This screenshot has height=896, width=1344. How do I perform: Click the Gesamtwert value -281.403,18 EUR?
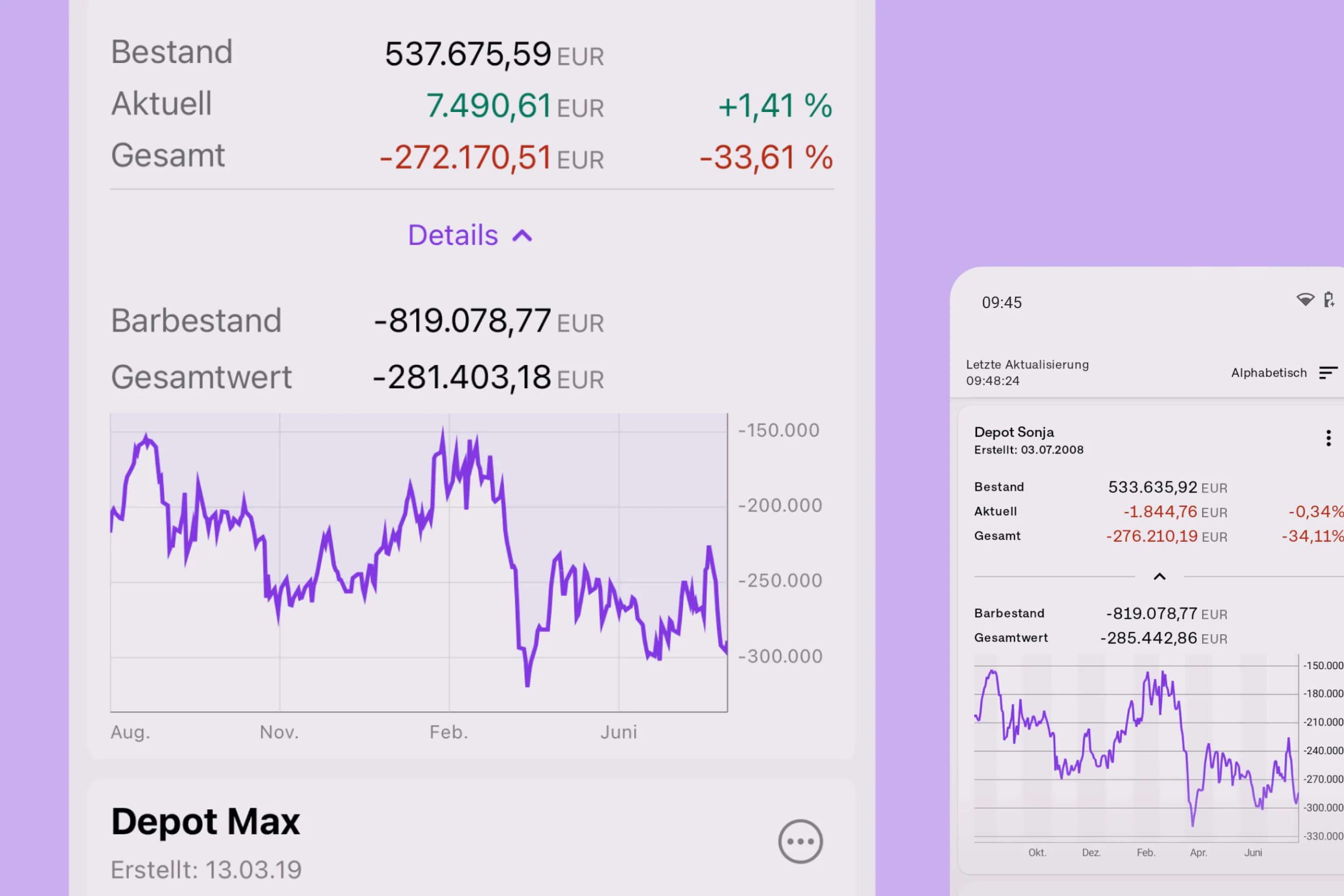tap(489, 378)
